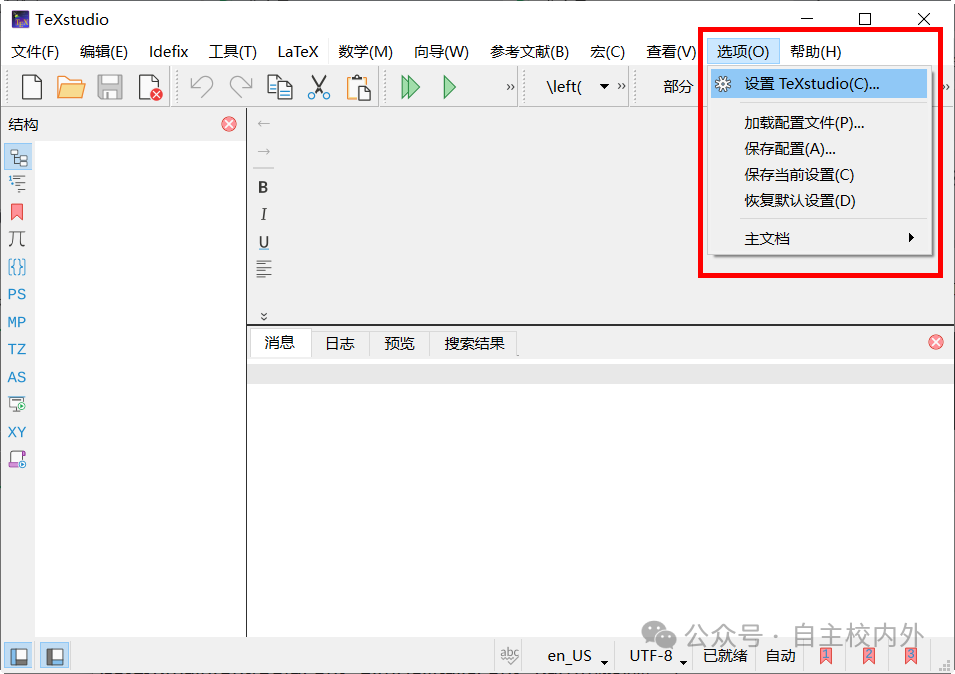
Task: Open file with the folder icon
Action: [71, 87]
